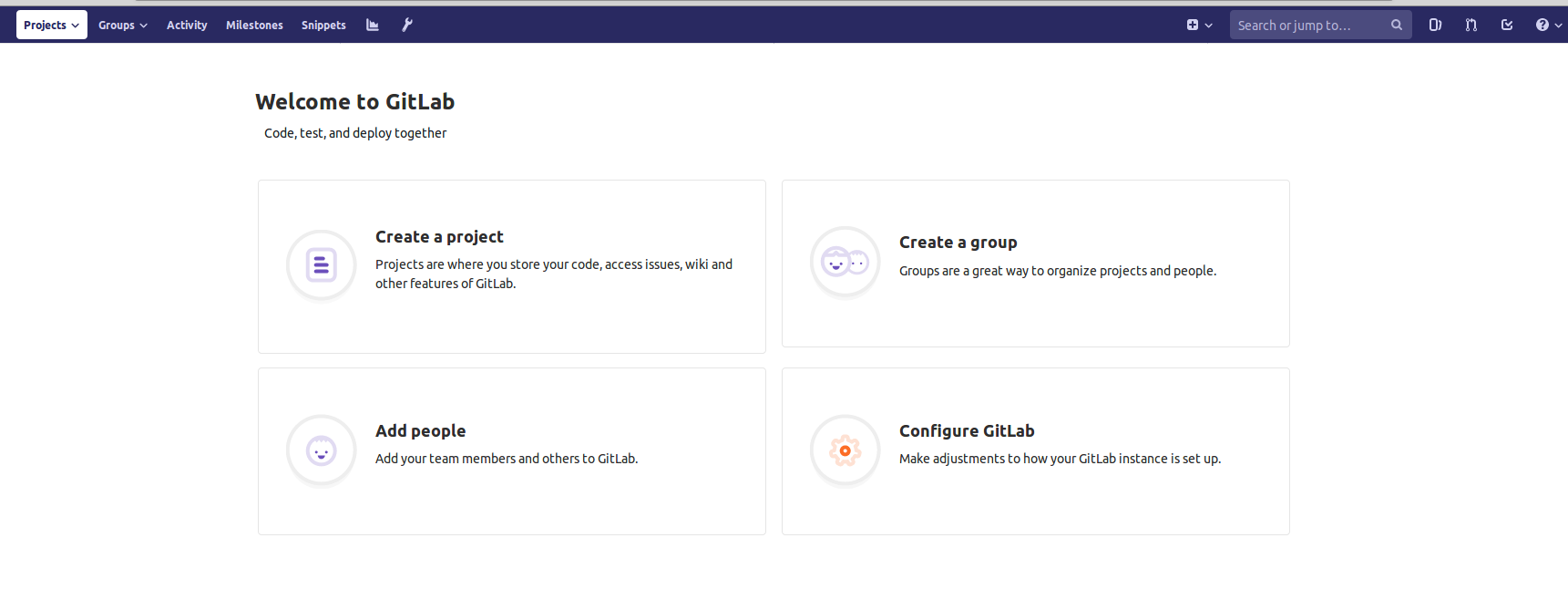Click Create a group card title
Image resolution: width=1568 pixels, height=600 pixels.
(958, 243)
